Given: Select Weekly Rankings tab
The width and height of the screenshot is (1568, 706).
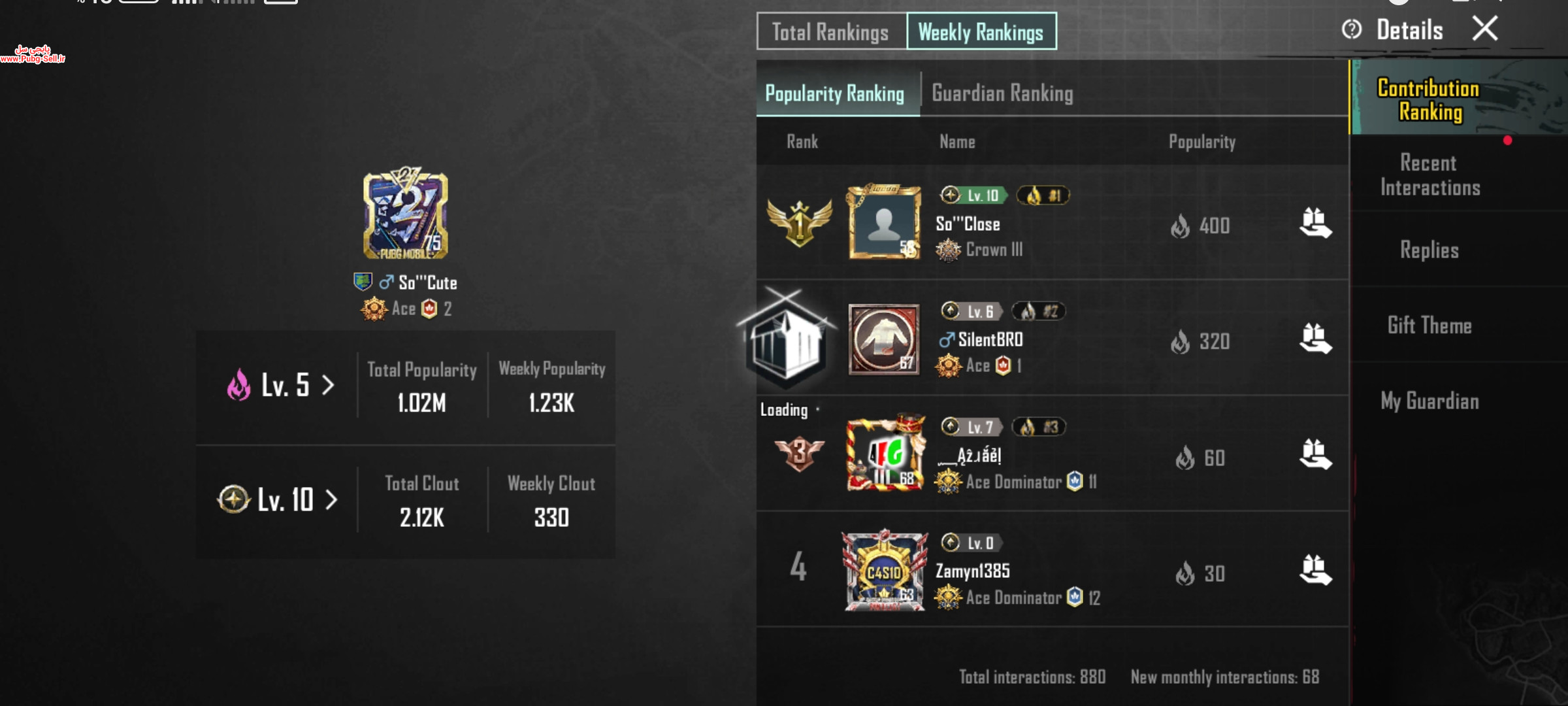Looking at the screenshot, I should coord(981,31).
